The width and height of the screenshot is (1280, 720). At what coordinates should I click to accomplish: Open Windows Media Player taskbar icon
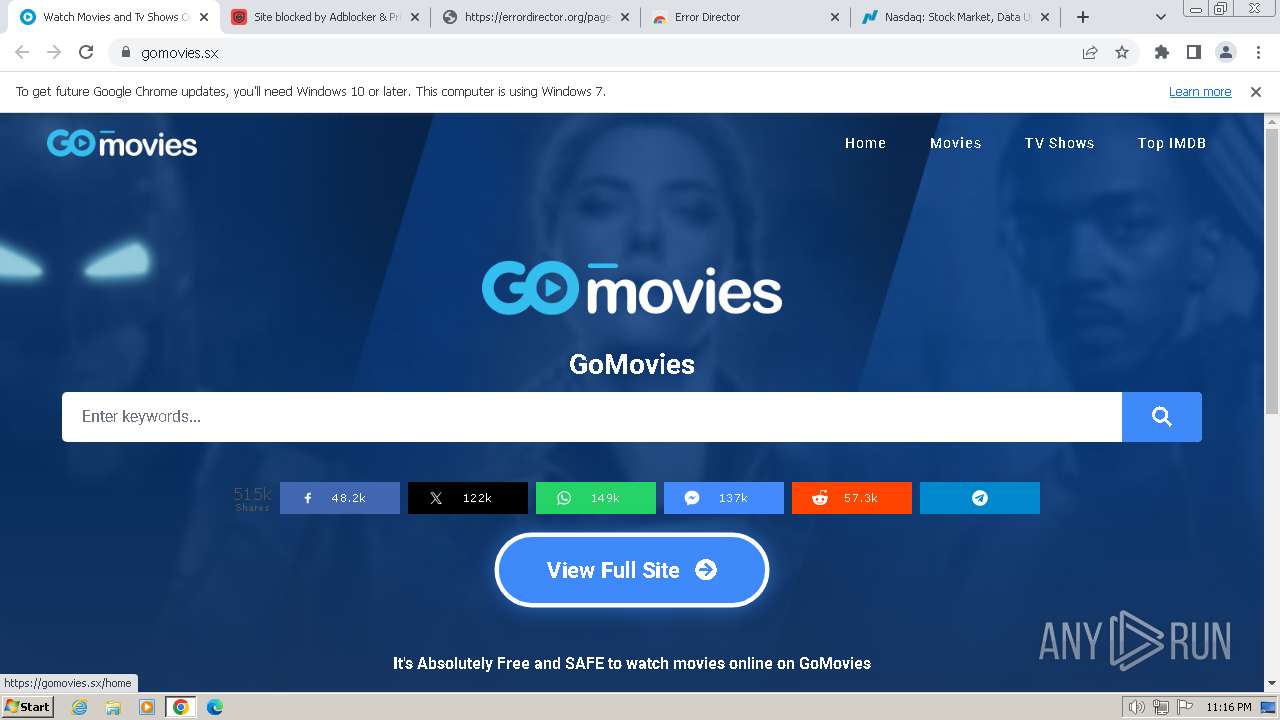click(x=147, y=707)
